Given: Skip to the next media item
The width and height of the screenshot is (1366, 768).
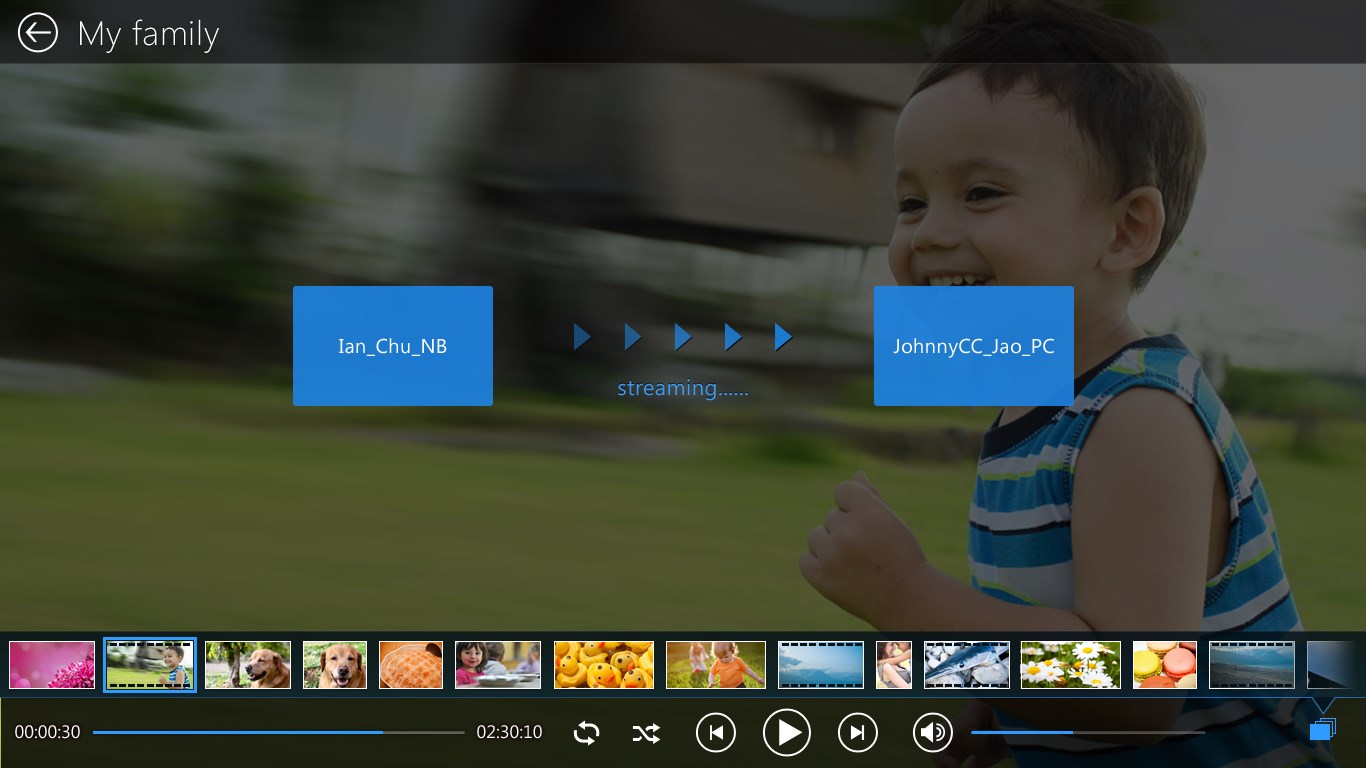Looking at the screenshot, I should click(857, 733).
